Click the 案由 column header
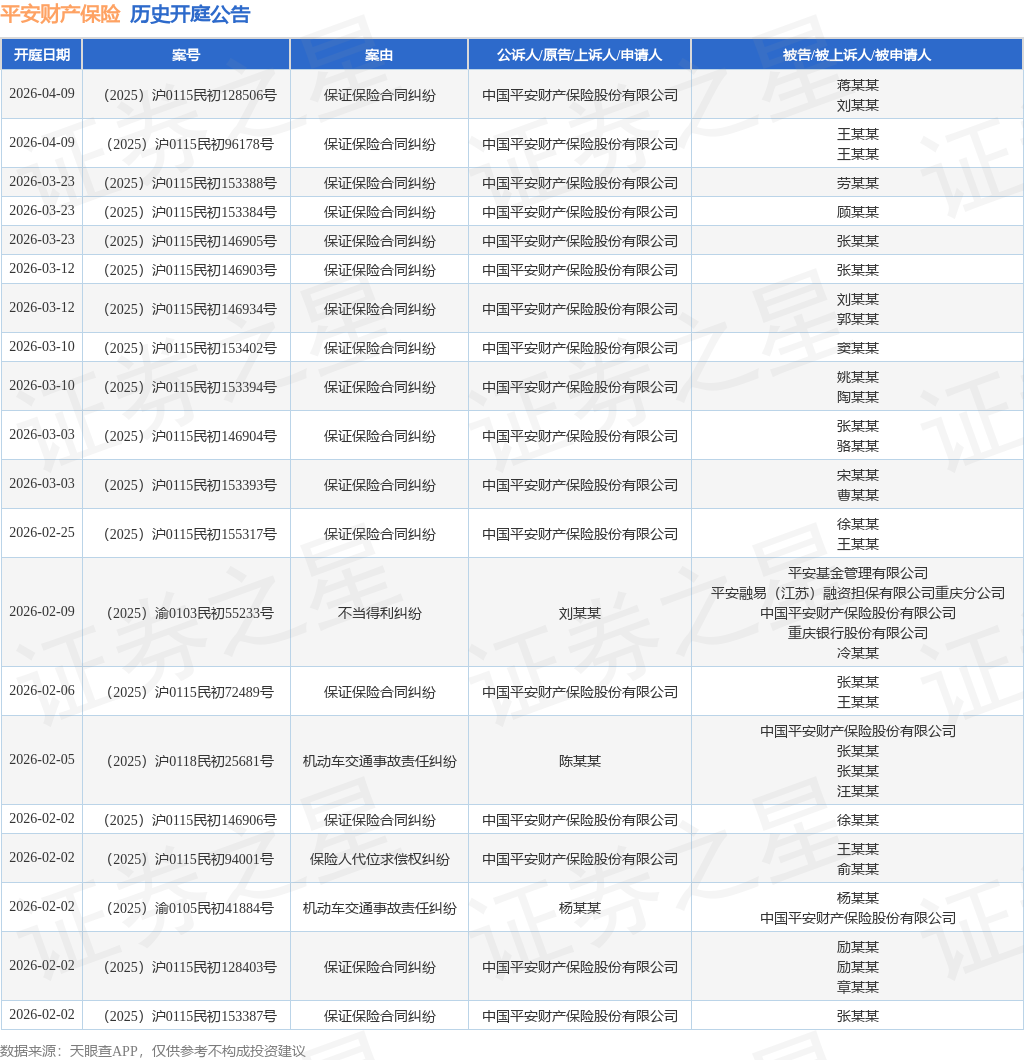 379,55
